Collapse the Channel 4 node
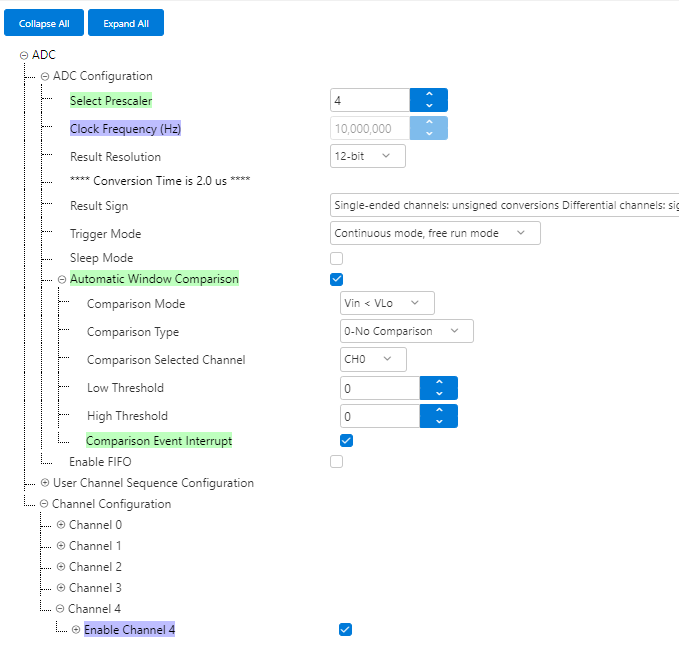Image resolution: width=679 pixels, height=659 pixels. pyautogui.click(x=61, y=609)
